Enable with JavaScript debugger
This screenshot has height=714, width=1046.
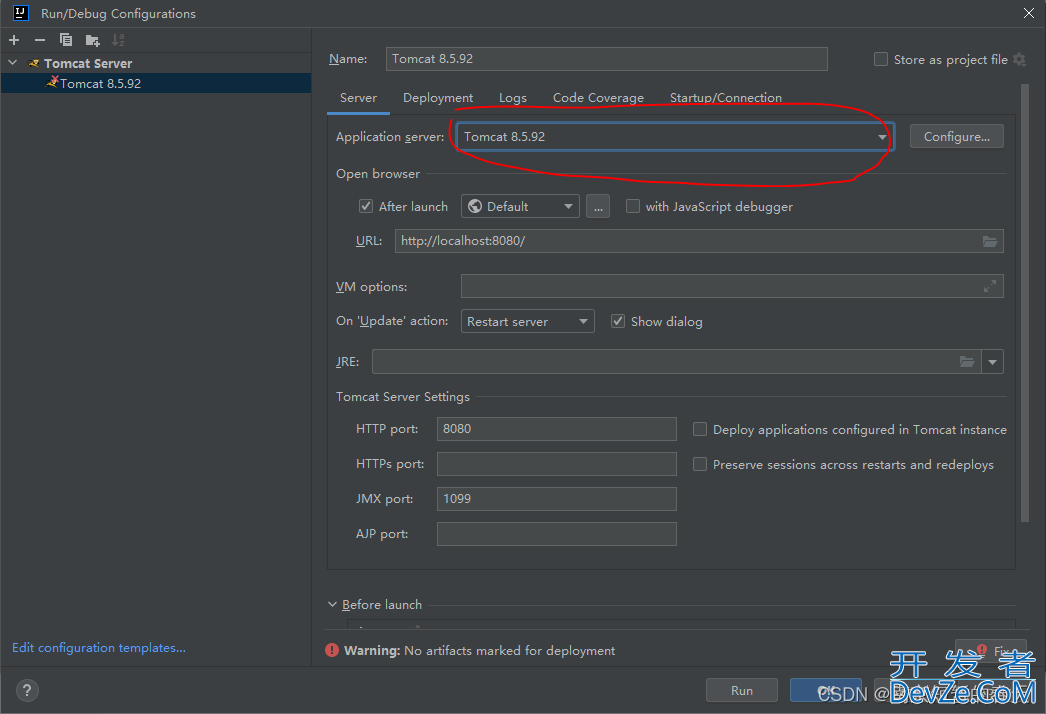(x=632, y=206)
